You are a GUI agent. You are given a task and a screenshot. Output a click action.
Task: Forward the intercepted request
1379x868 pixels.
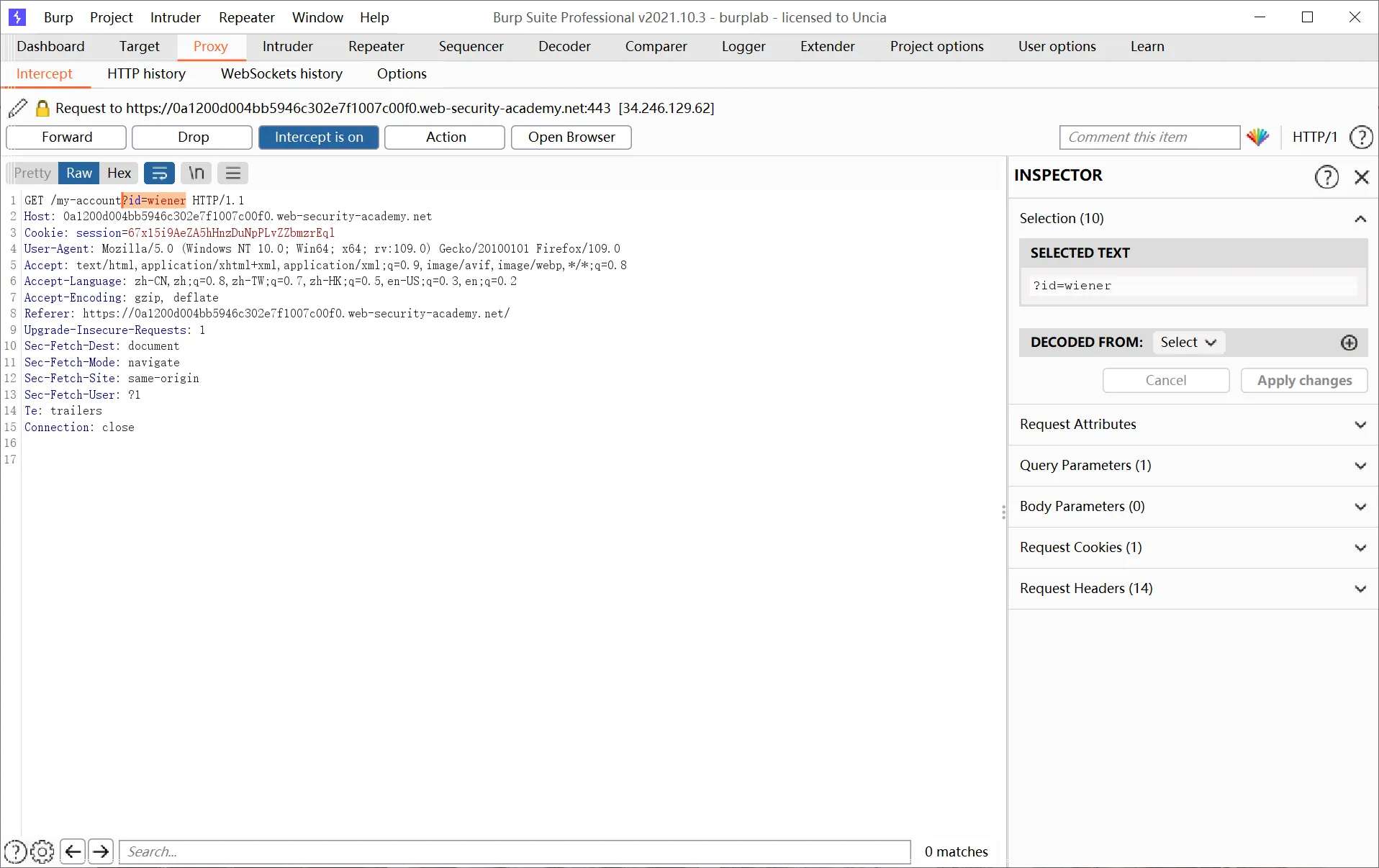[x=66, y=137]
